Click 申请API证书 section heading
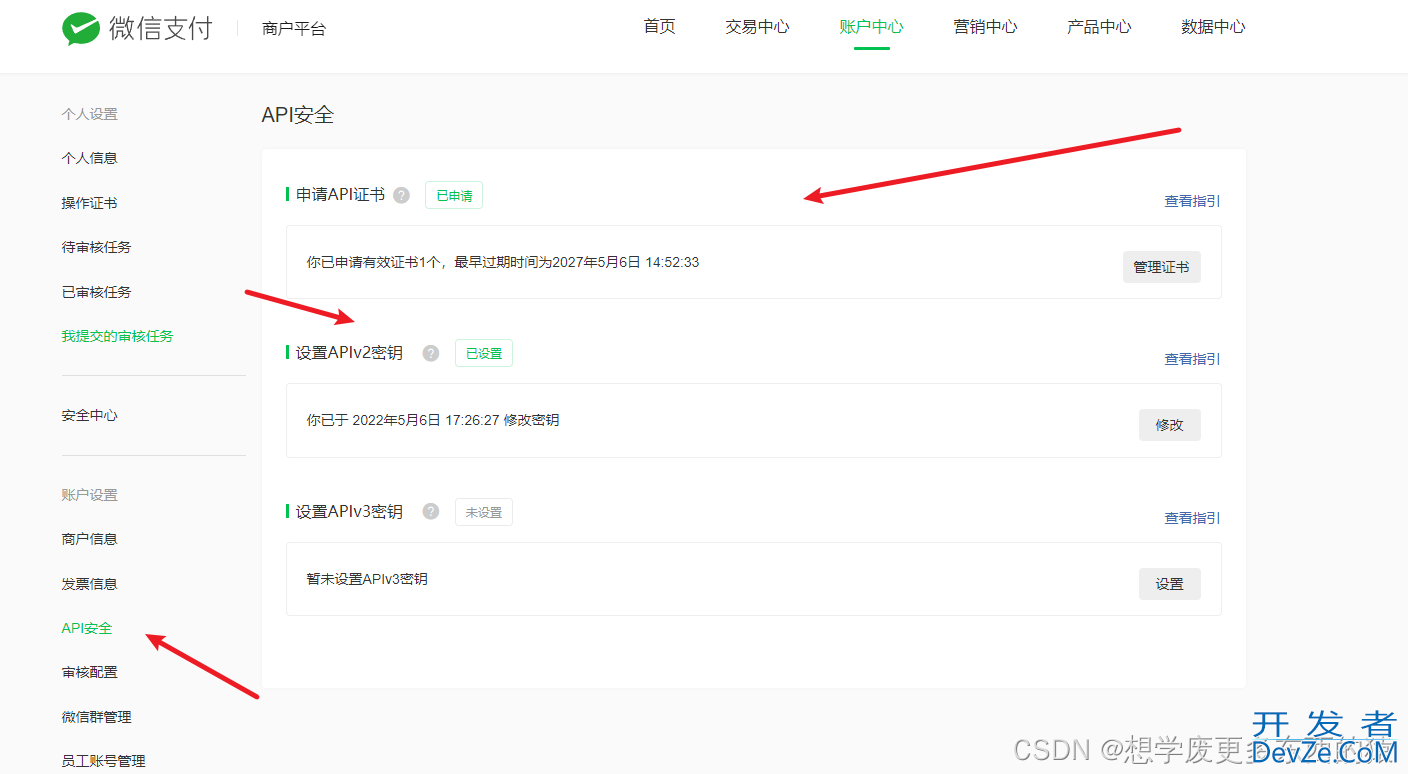The height and width of the screenshot is (774, 1408). [x=341, y=195]
